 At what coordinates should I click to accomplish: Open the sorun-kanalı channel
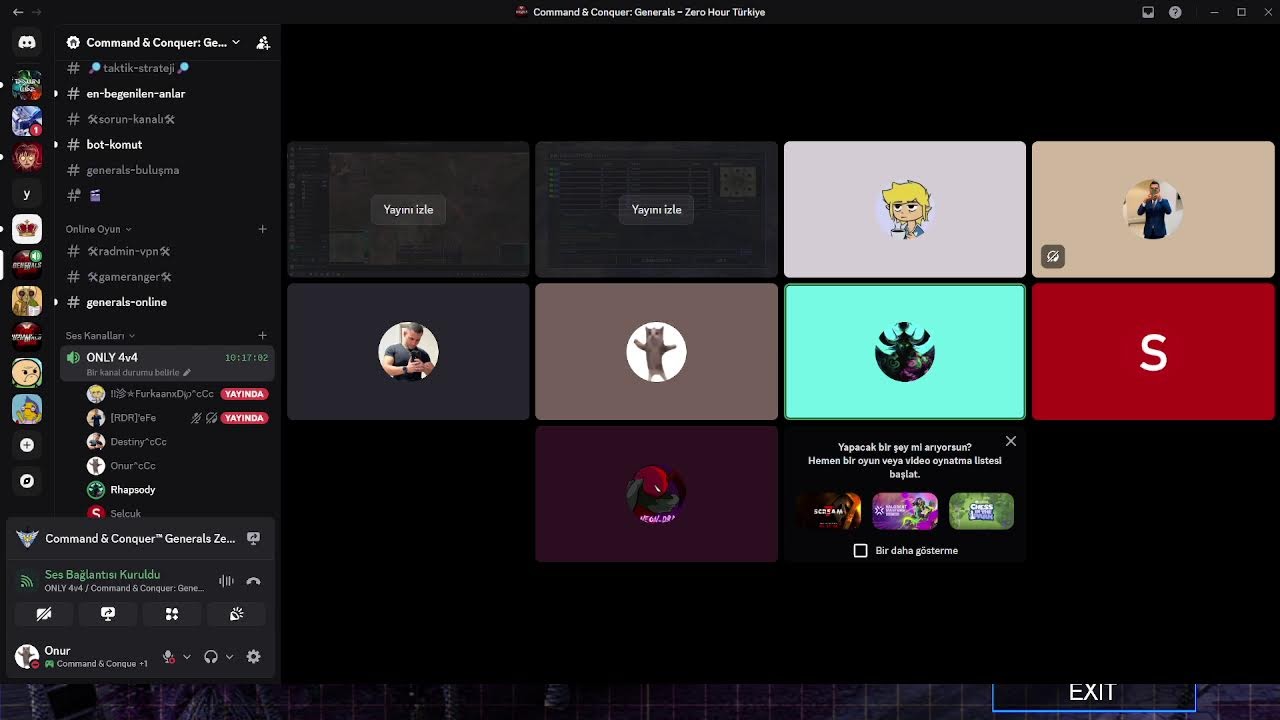[168, 119]
